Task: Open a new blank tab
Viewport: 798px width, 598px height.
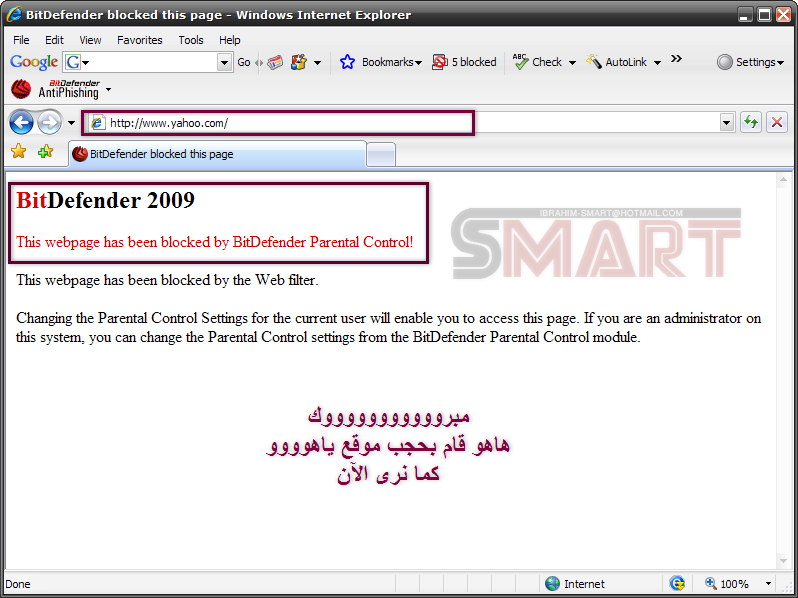Action: (381, 154)
